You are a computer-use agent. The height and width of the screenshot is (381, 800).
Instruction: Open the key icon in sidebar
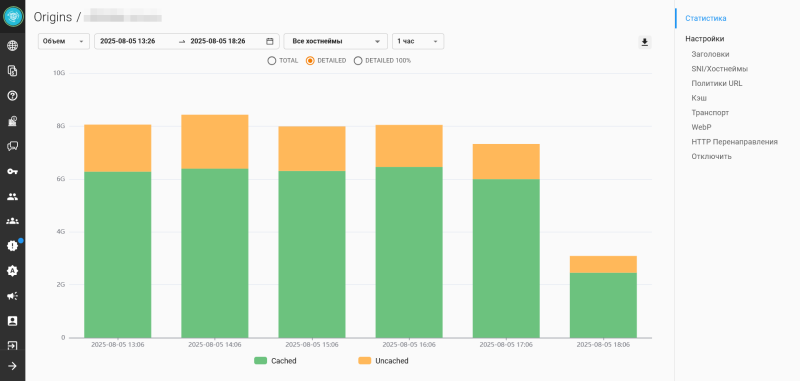point(12,171)
